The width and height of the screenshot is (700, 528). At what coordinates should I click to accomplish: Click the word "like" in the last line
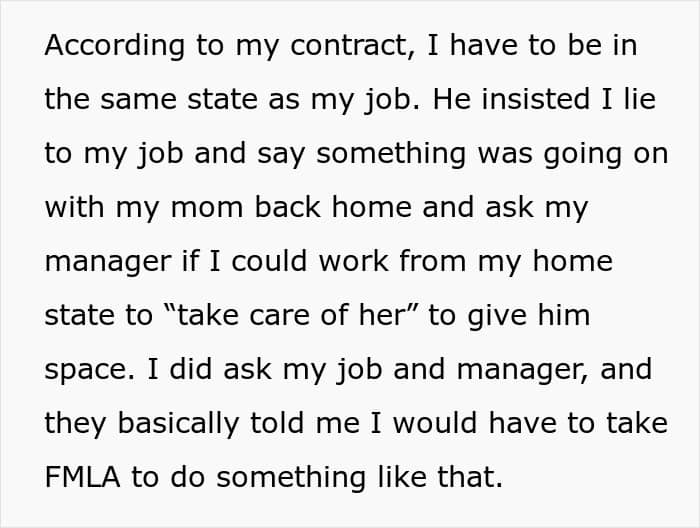400,478
